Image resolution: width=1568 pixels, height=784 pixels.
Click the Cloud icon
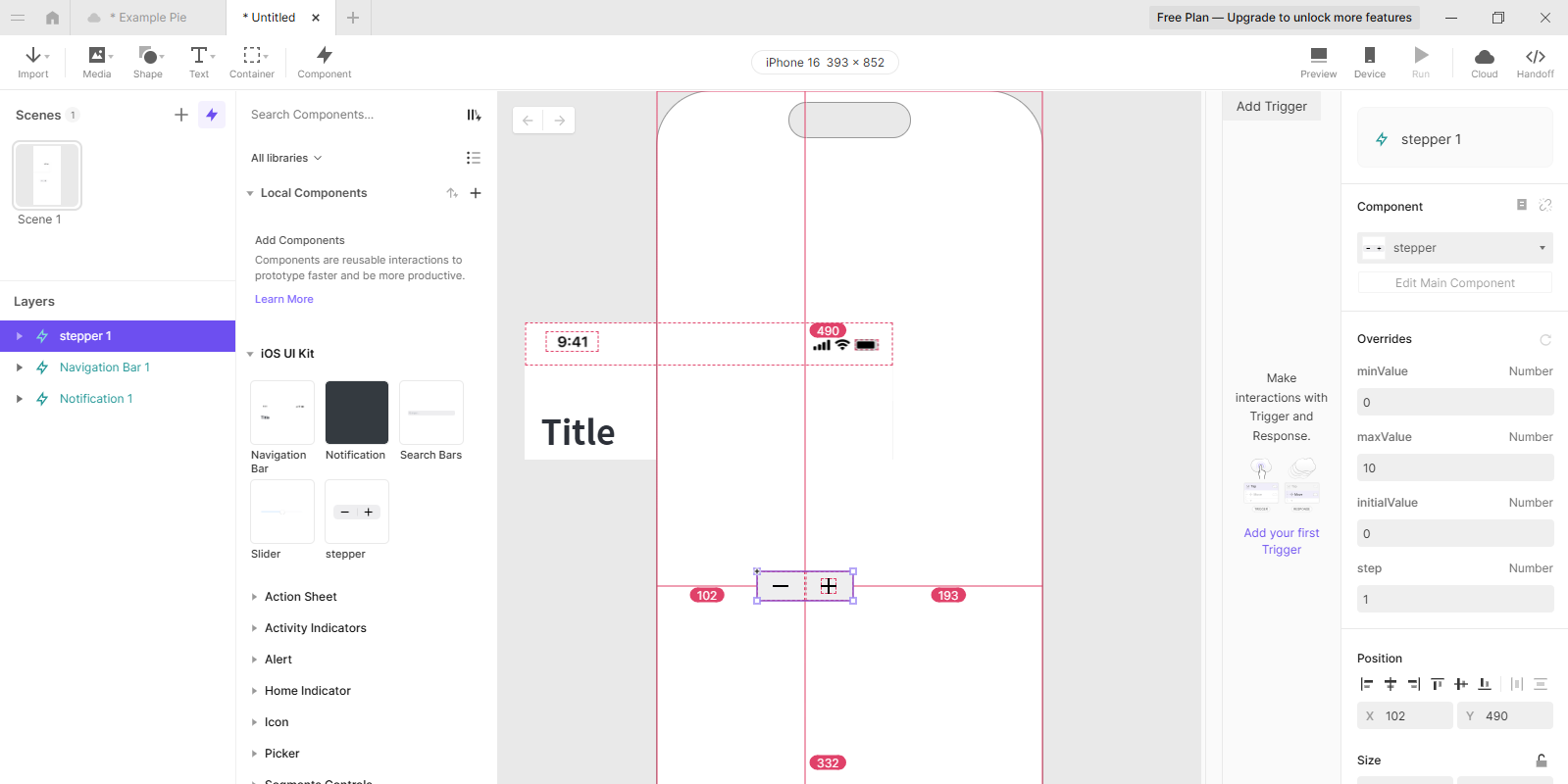1484,57
